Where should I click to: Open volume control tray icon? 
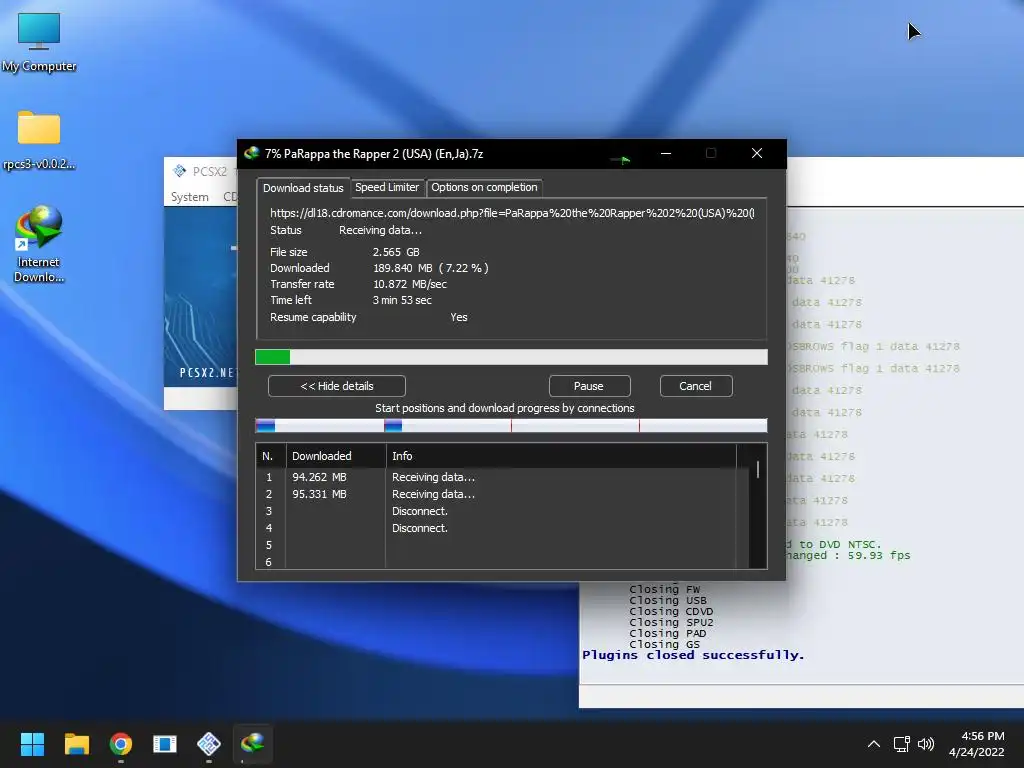[x=926, y=744]
